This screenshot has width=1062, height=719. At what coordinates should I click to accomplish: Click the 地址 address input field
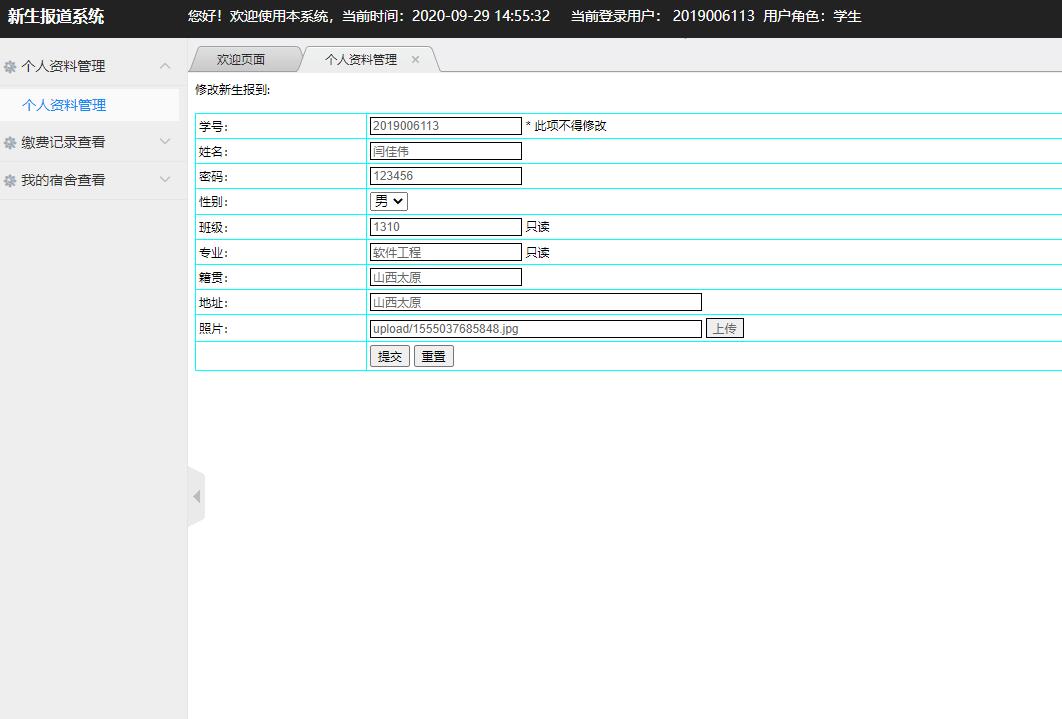click(535, 302)
